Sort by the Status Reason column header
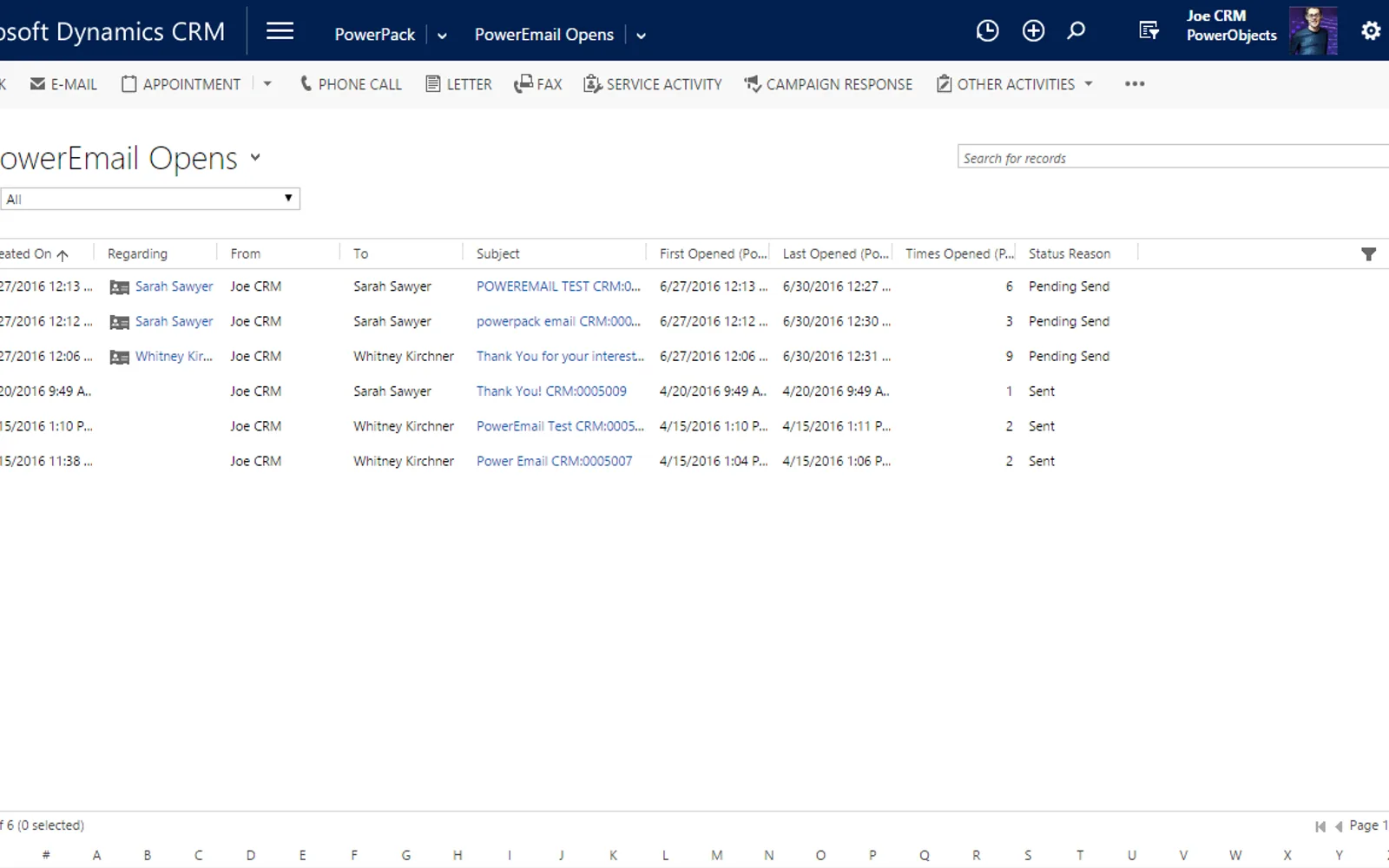Image resolution: width=1389 pixels, height=868 pixels. pos(1070,253)
